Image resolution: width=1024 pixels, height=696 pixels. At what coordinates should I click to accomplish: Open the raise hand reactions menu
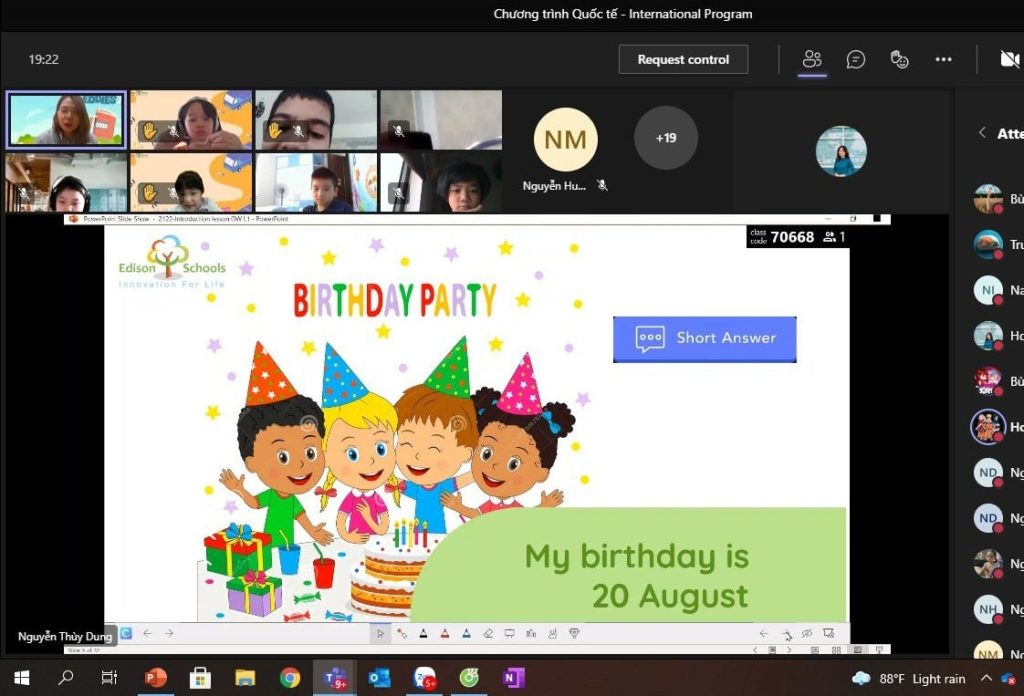pyautogui.click(x=899, y=60)
